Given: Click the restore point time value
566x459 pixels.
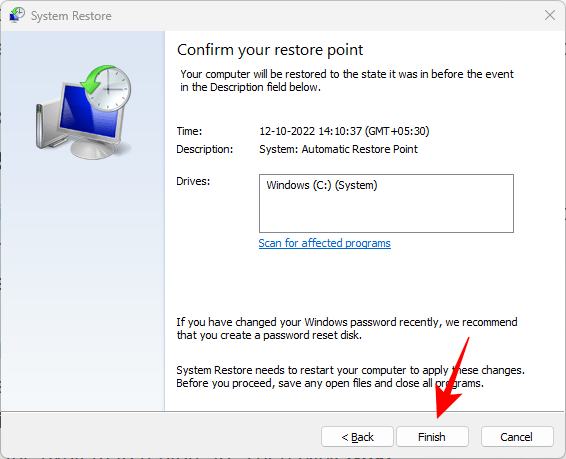Looking at the screenshot, I should click(344, 131).
